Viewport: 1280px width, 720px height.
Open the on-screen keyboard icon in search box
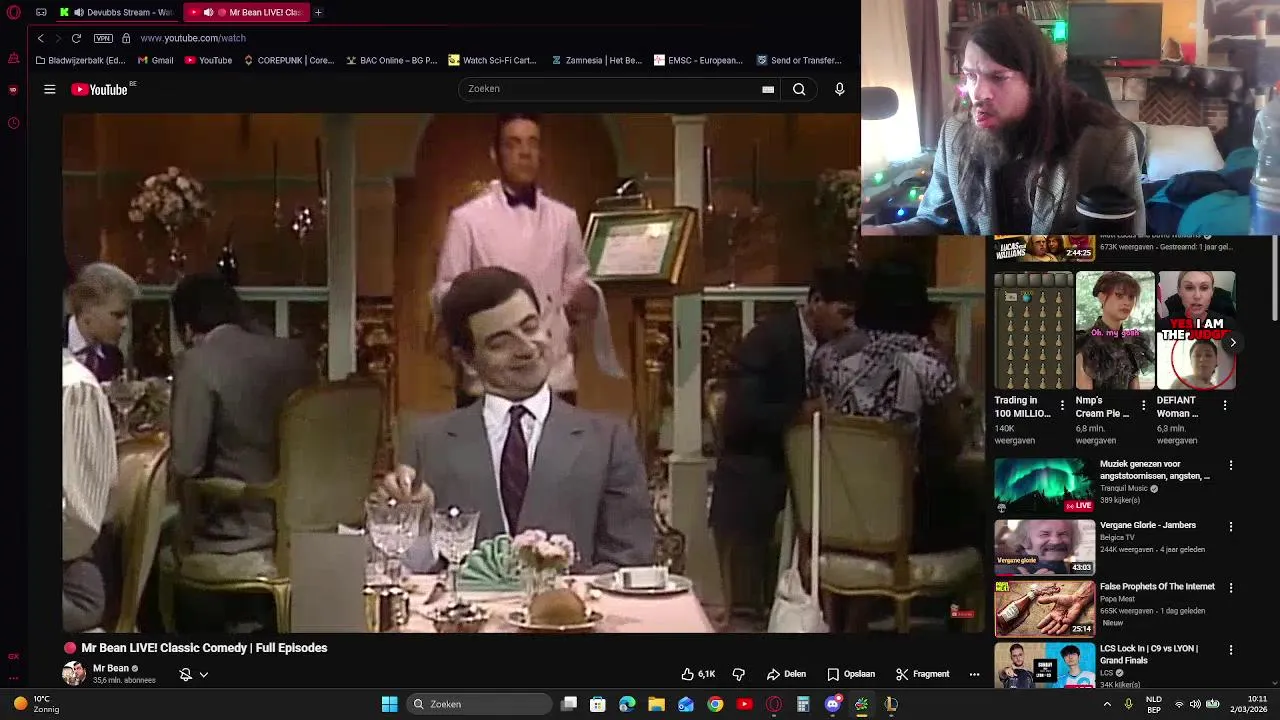click(768, 89)
